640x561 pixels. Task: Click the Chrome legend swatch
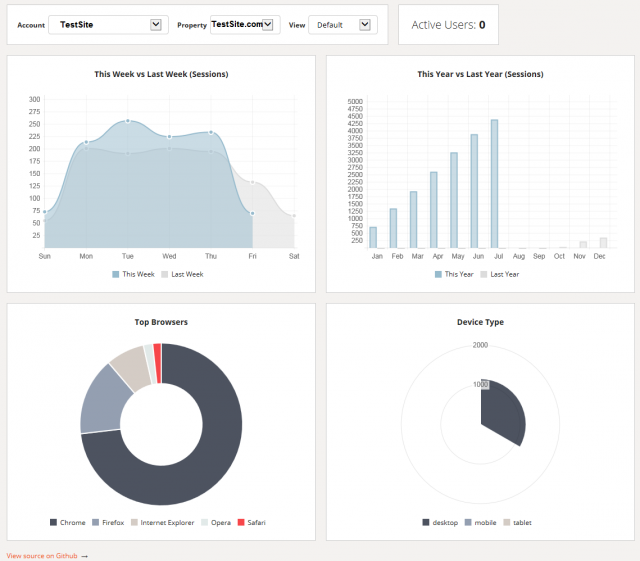[x=53, y=522]
